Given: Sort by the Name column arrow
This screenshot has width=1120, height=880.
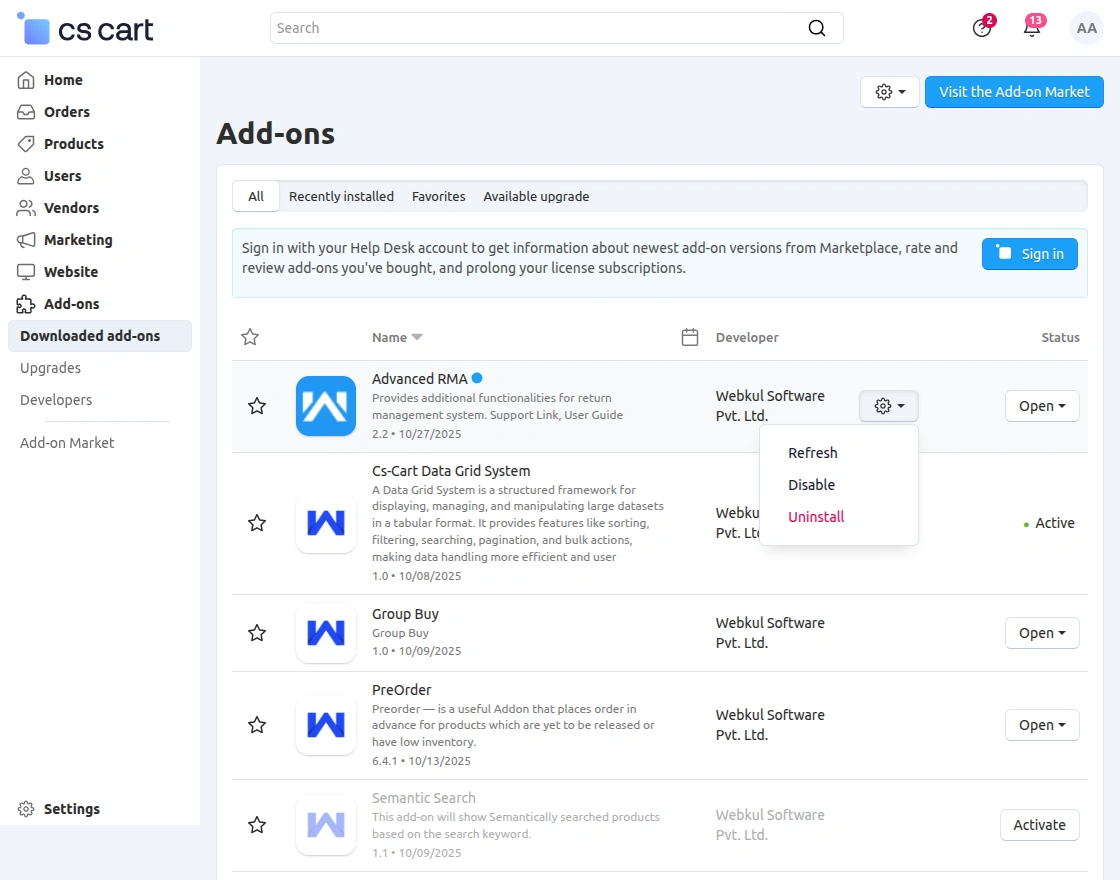Looking at the screenshot, I should point(416,337).
